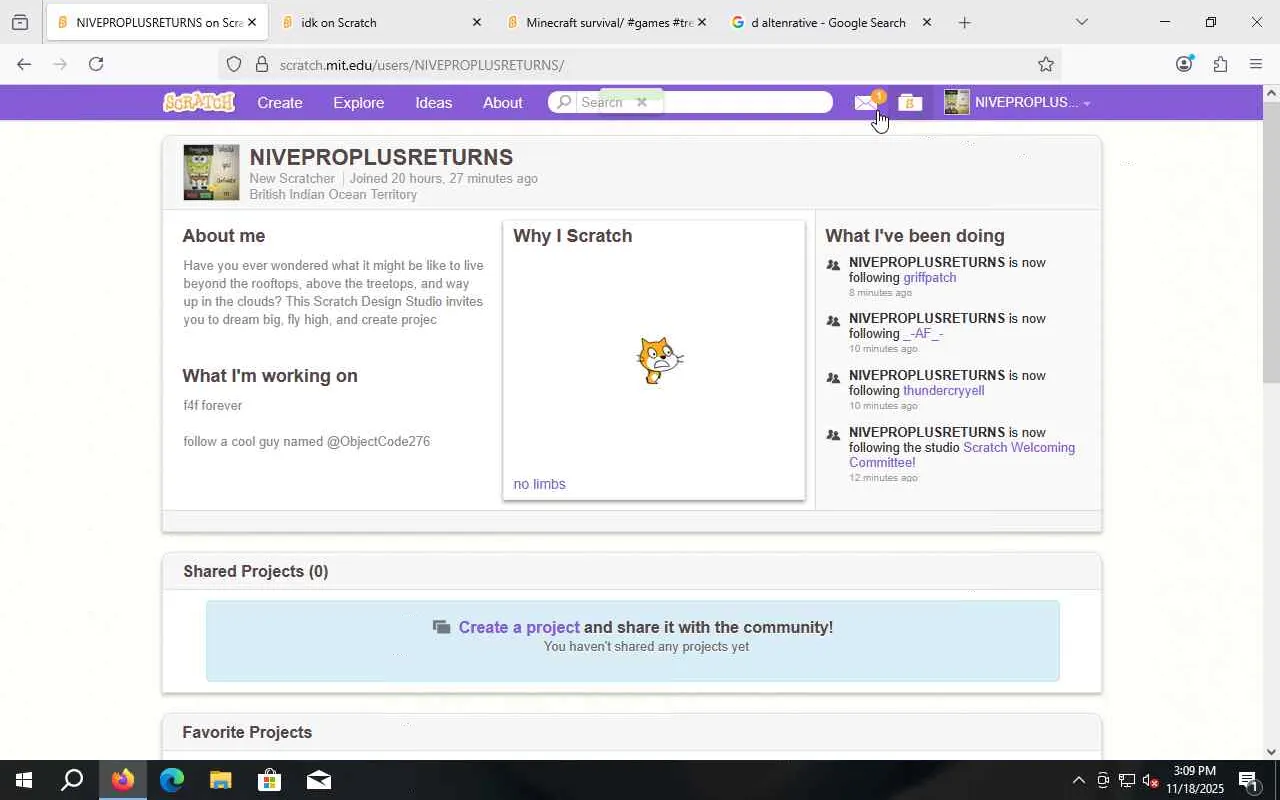Click the search magnifier icon in Scratch navbar
This screenshot has width=1280, height=800.
(x=564, y=102)
